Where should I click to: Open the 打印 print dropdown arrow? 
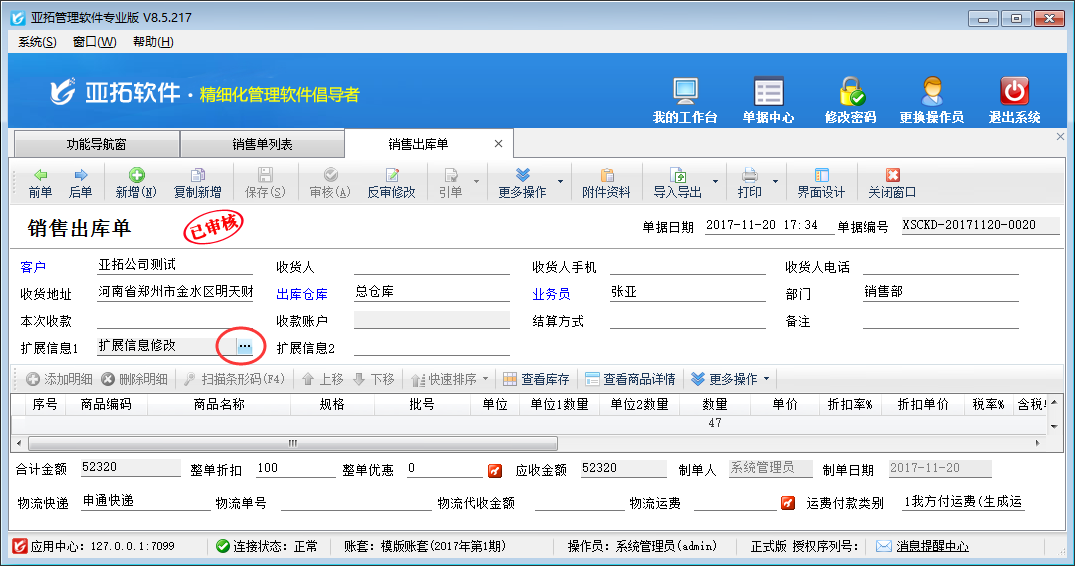[x=774, y=183]
